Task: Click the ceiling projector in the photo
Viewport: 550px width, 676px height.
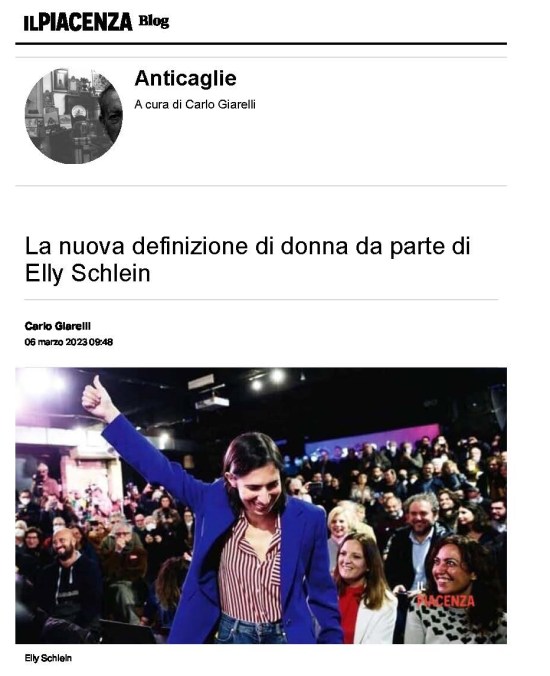Action: (211, 402)
